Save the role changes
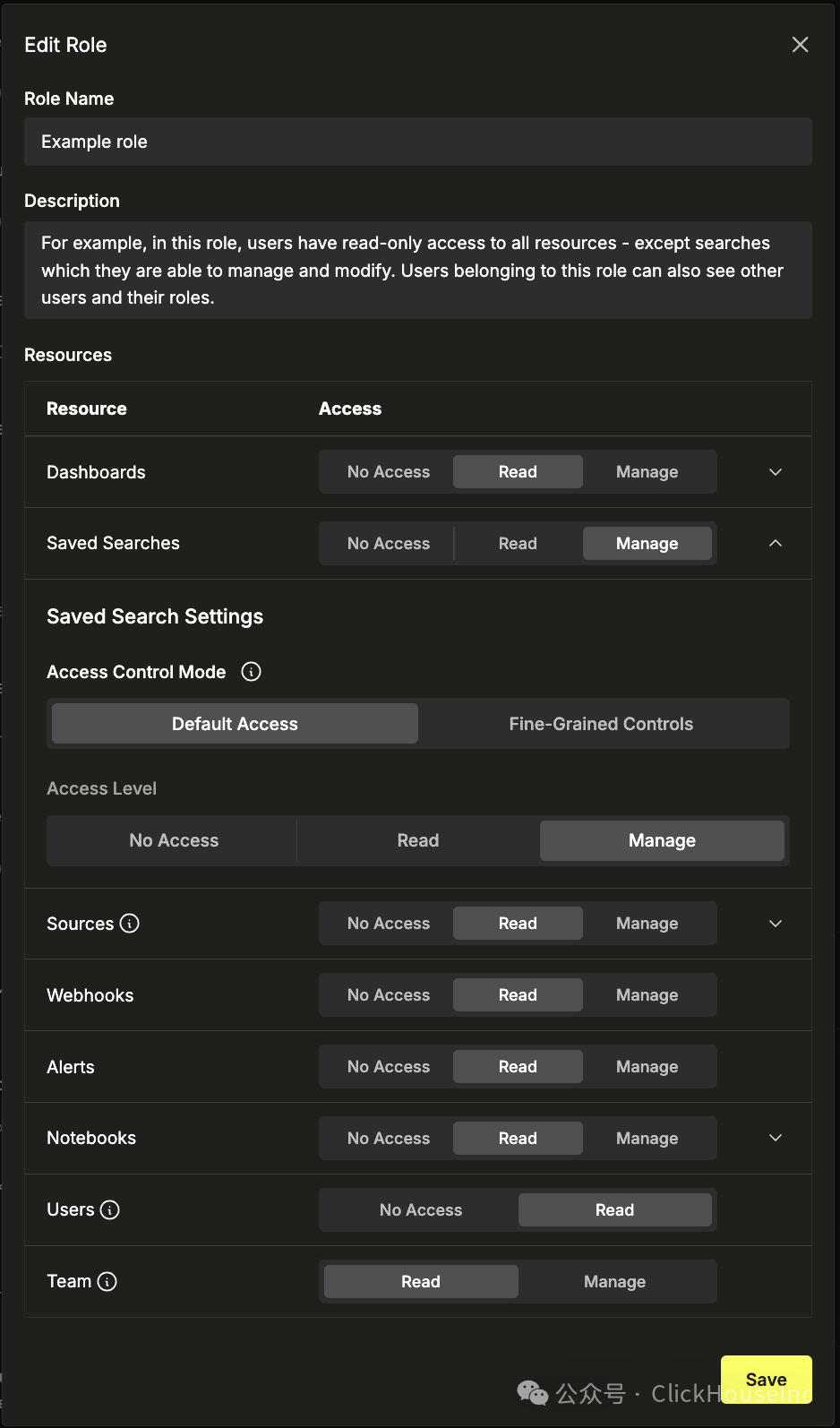This screenshot has height=1428, width=840. pos(767,1380)
